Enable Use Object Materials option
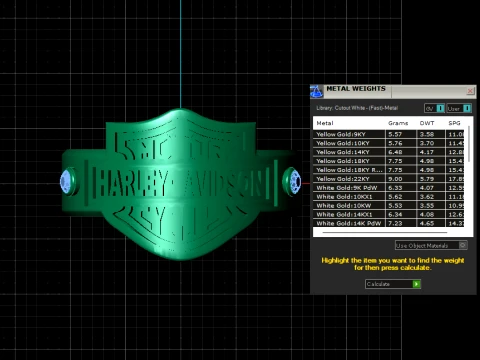Image resolution: width=480 pixels, height=360 pixels. coord(431,246)
